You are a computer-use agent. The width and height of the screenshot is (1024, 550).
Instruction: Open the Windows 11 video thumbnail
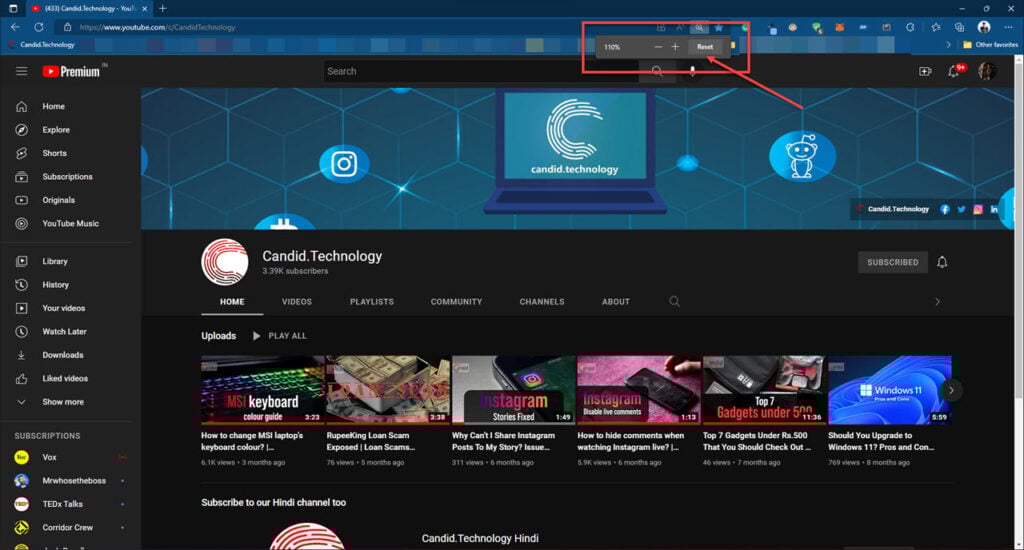tap(889, 390)
